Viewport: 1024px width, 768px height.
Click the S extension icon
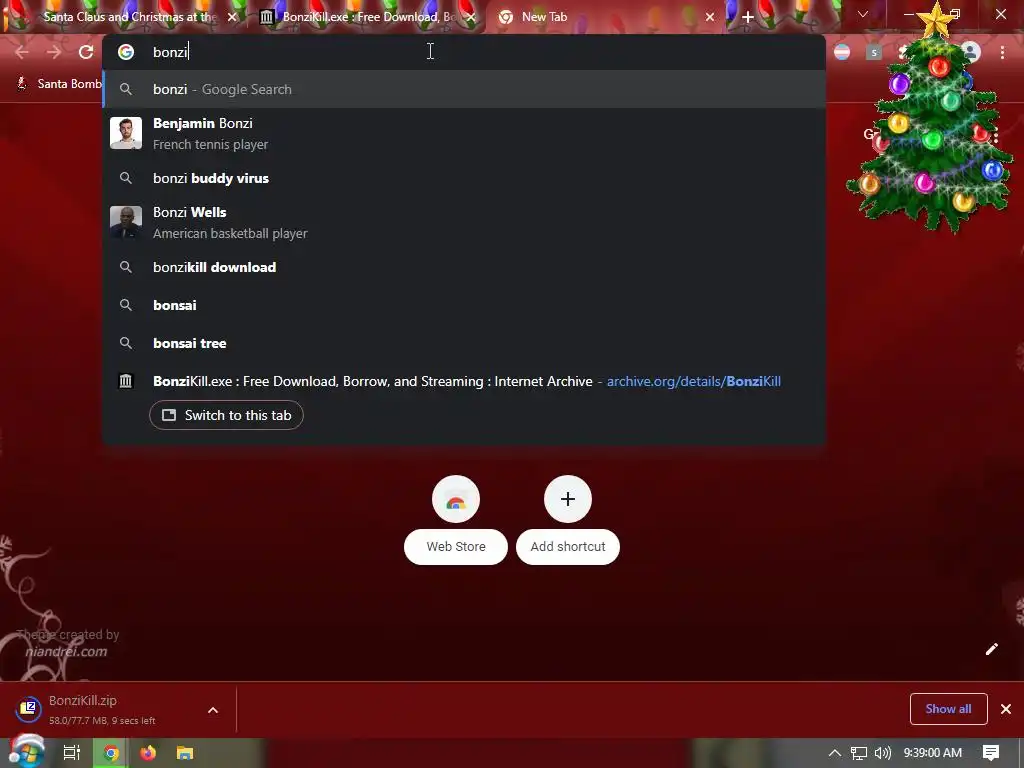[x=874, y=52]
